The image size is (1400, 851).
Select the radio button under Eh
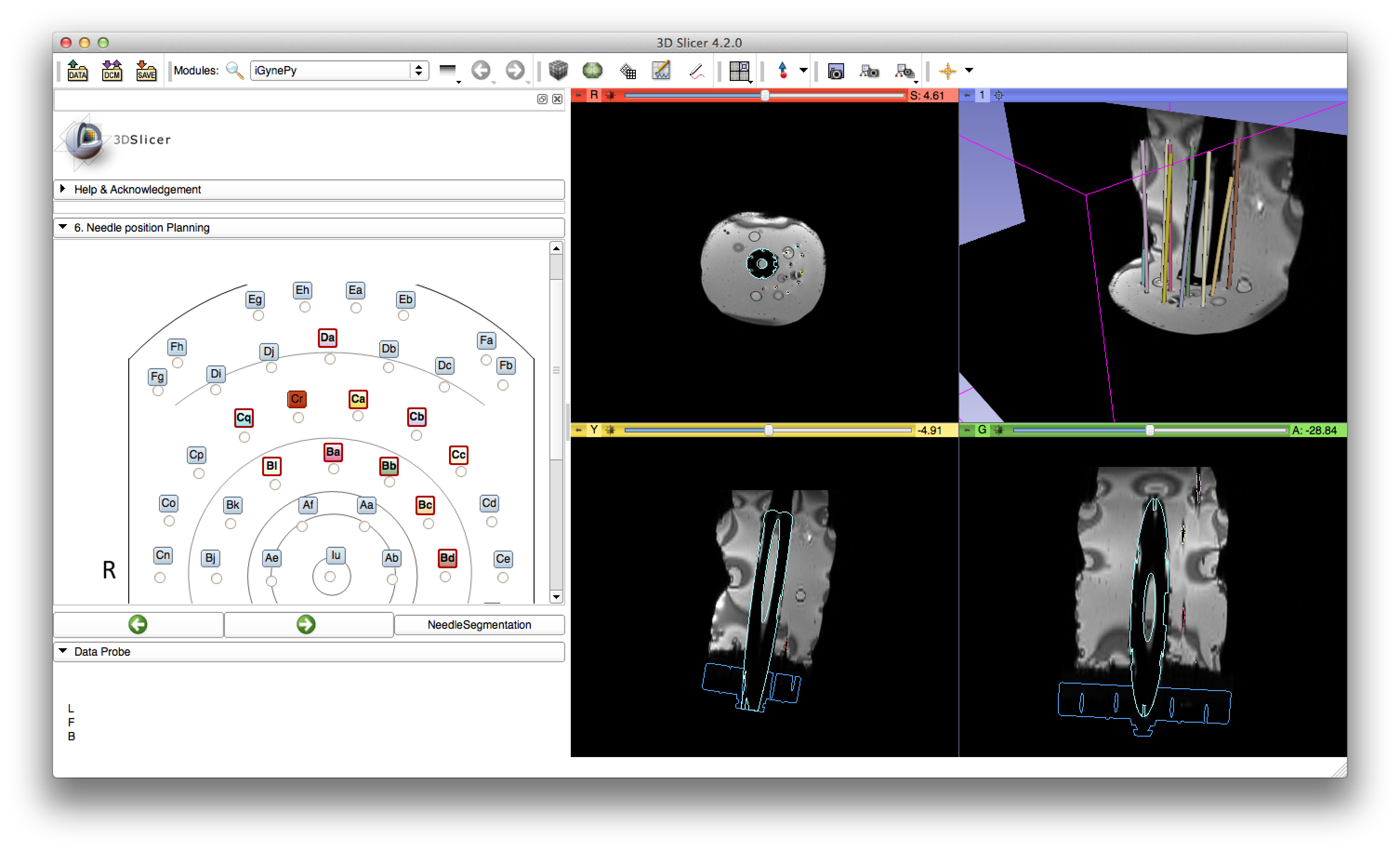pyautogui.click(x=304, y=307)
